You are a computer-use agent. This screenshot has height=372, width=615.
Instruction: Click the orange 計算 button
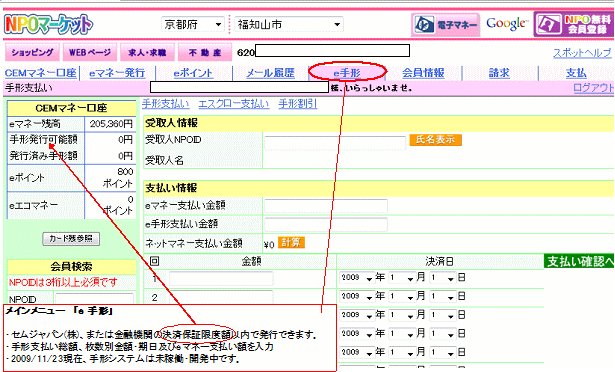(291, 243)
